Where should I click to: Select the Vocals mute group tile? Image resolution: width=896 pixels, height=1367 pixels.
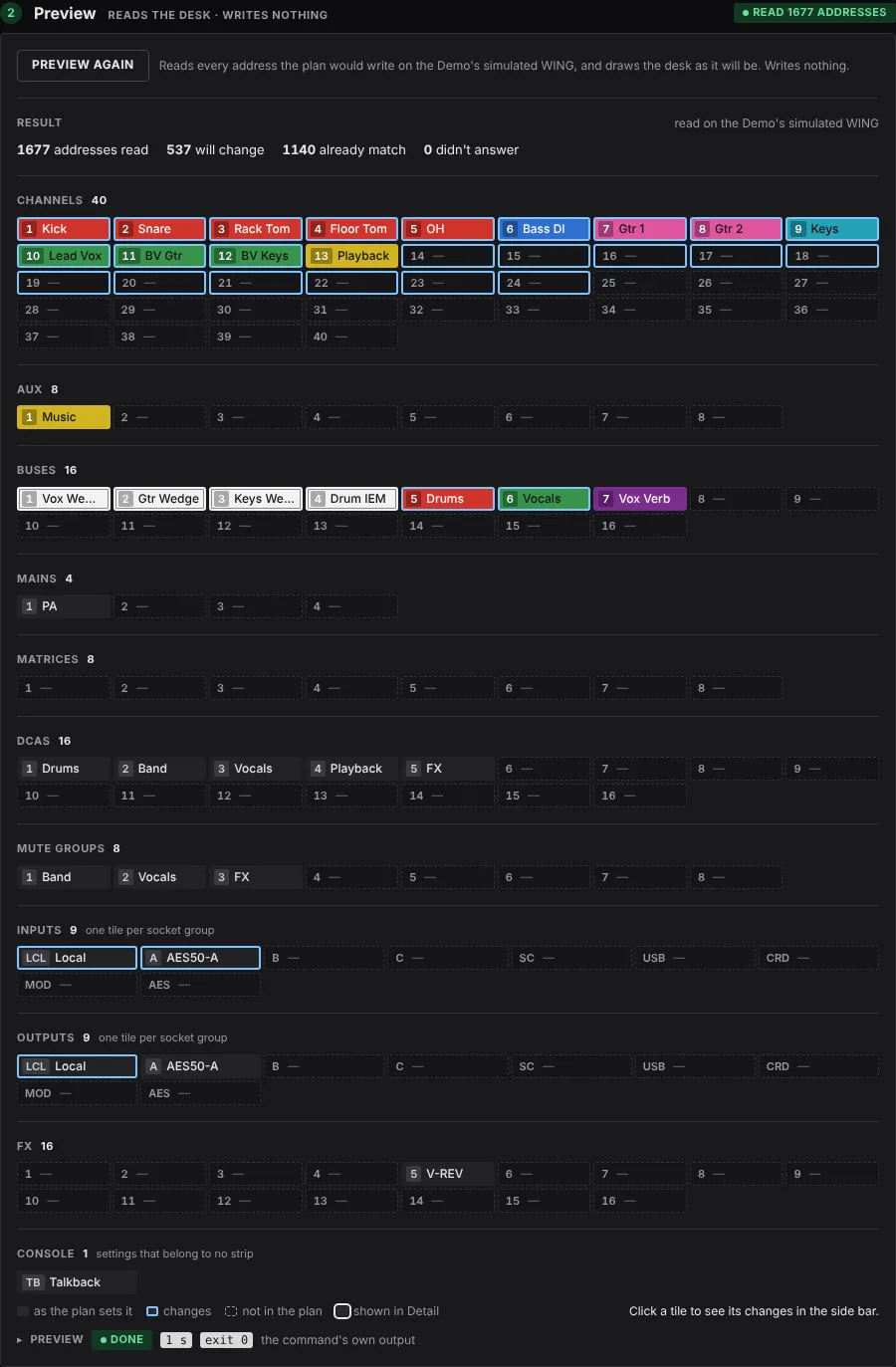click(x=159, y=877)
